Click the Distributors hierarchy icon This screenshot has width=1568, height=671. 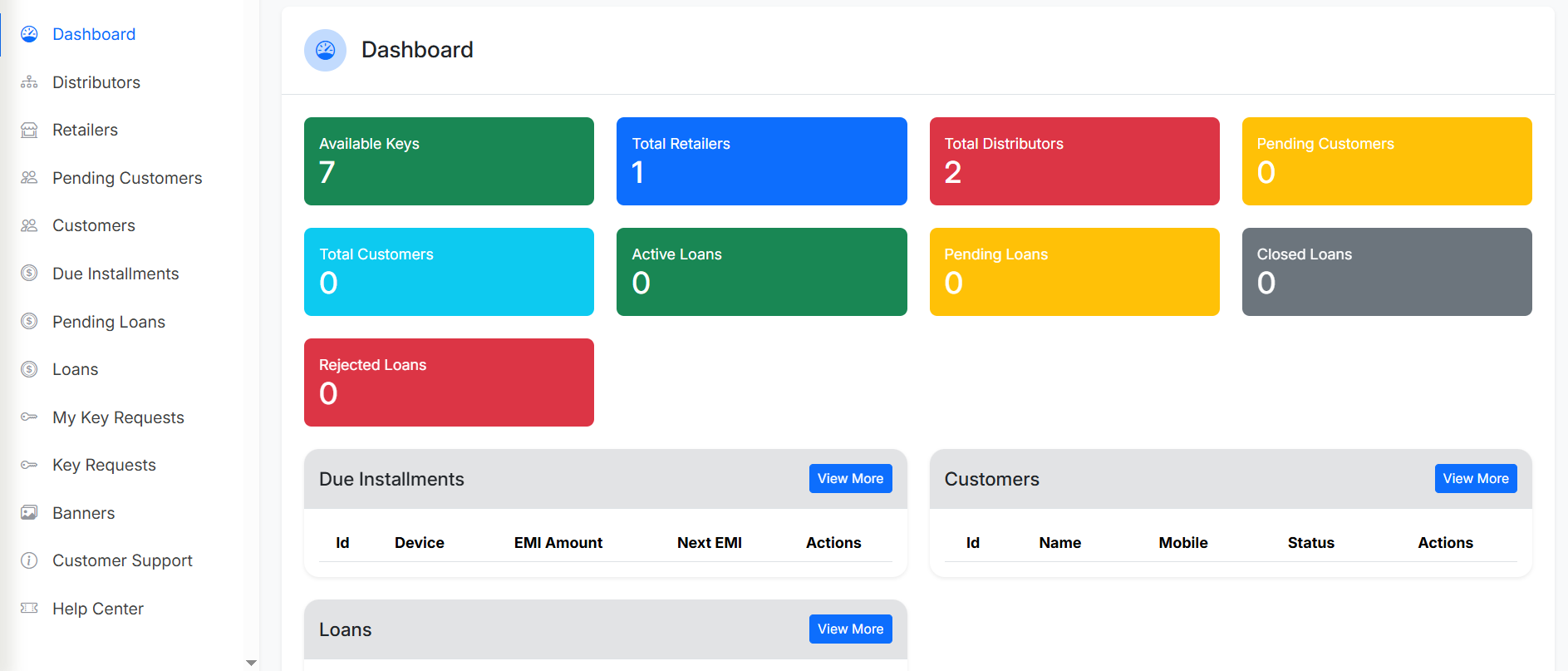(x=29, y=82)
